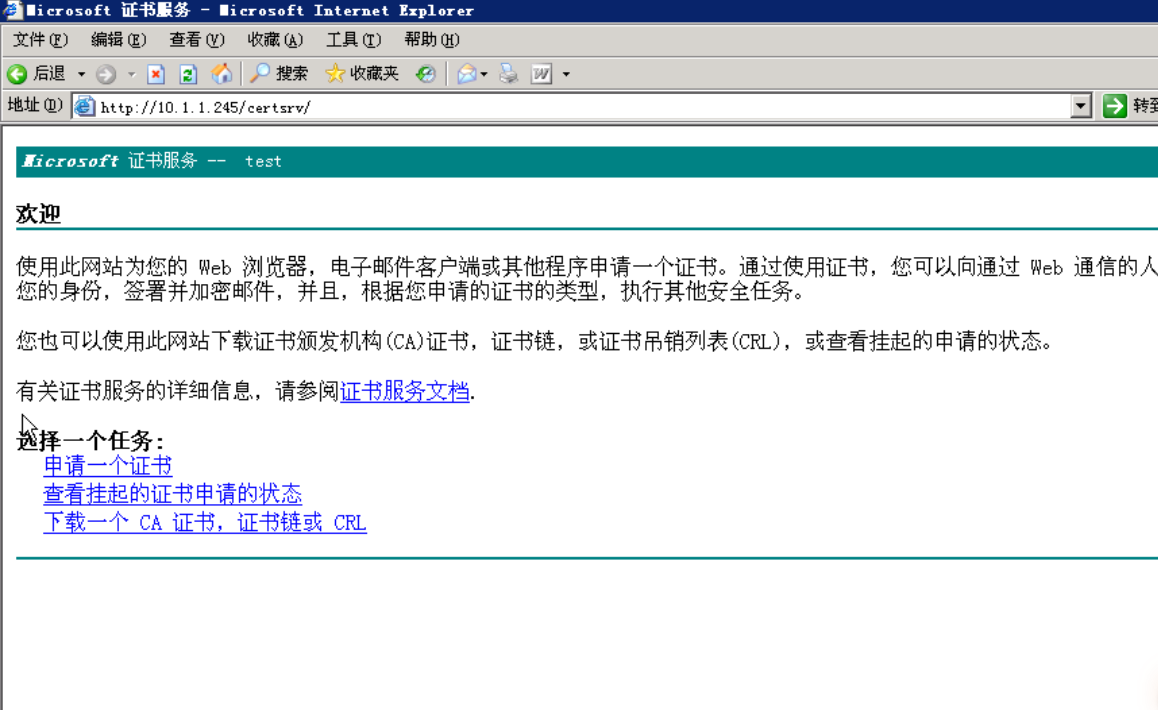Click the 选择一个任务 heading text
Viewport: 1158px width, 710px height.
tap(90, 441)
